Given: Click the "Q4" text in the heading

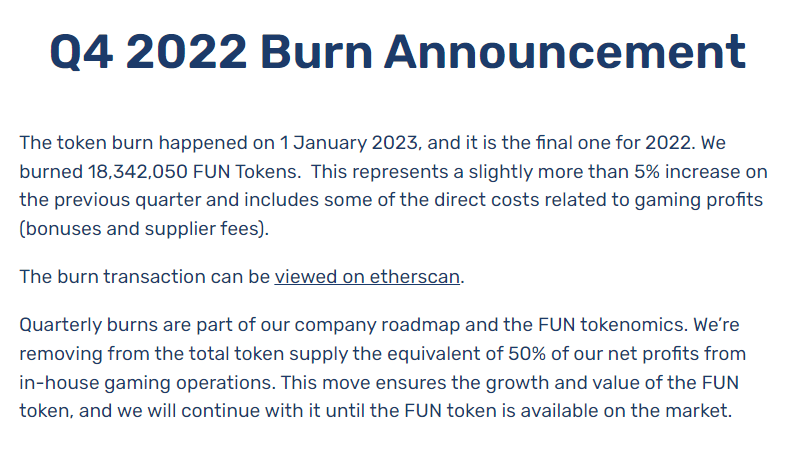Looking at the screenshot, I should pyautogui.click(x=81, y=52).
